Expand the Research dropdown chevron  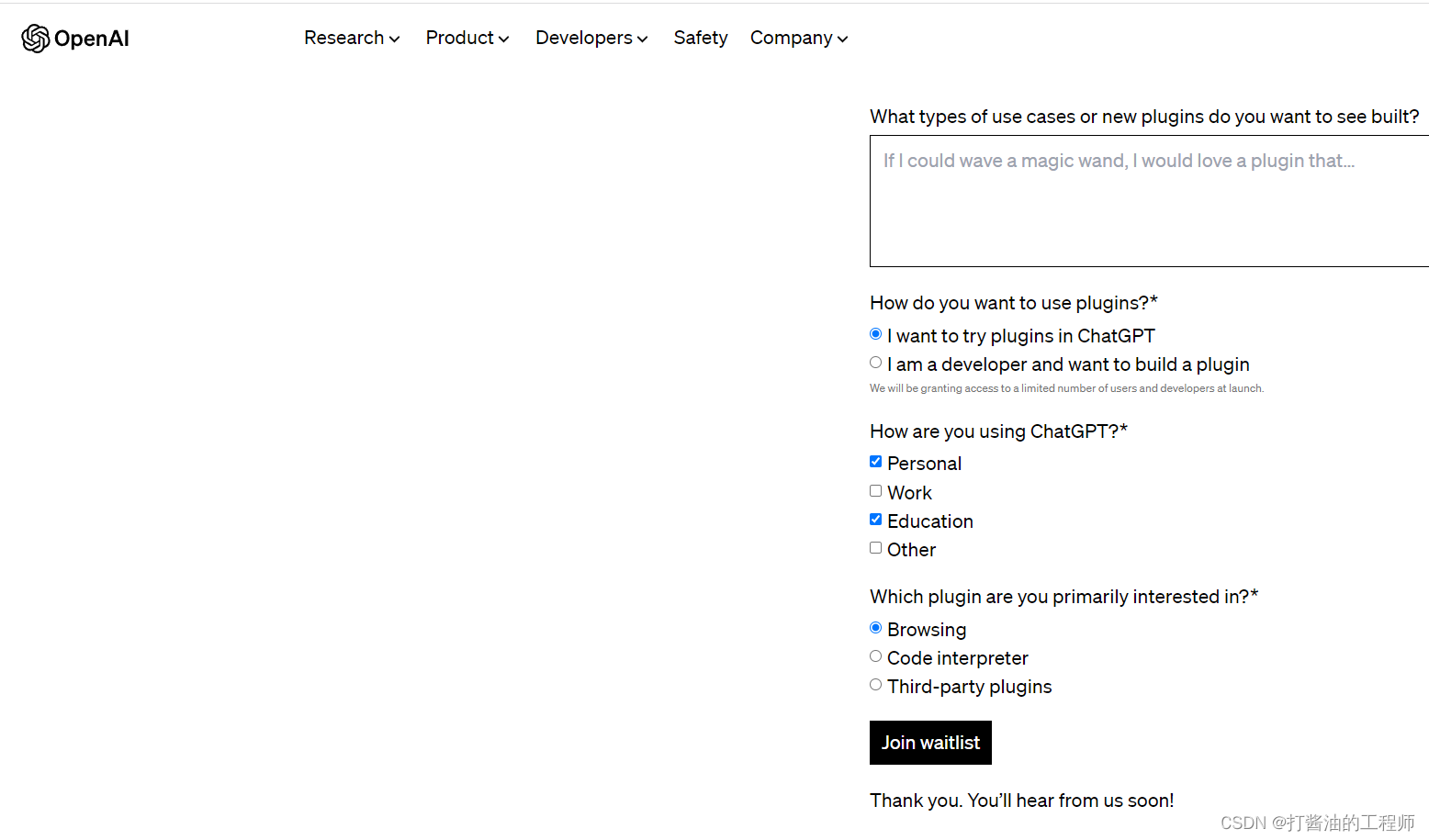(x=394, y=39)
